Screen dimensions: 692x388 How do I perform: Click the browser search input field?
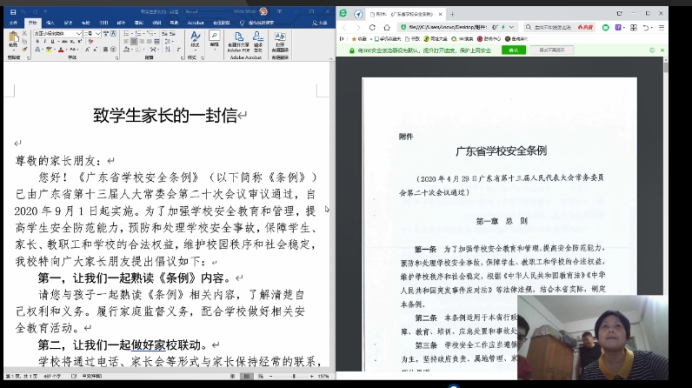pyautogui.click(x=553, y=27)
